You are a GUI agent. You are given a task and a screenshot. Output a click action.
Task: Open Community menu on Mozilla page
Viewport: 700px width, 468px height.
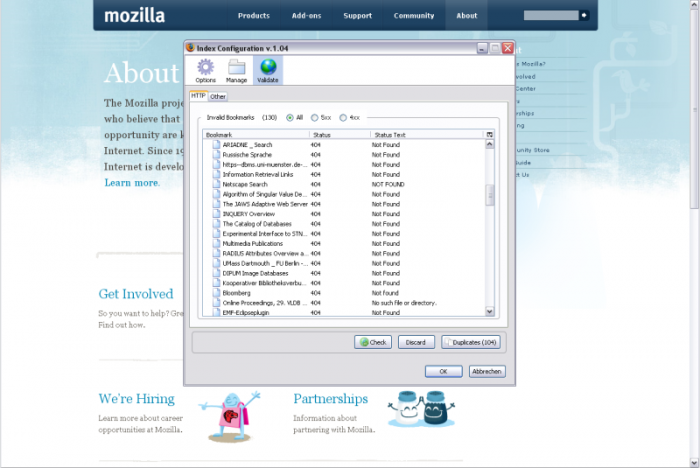414,16
